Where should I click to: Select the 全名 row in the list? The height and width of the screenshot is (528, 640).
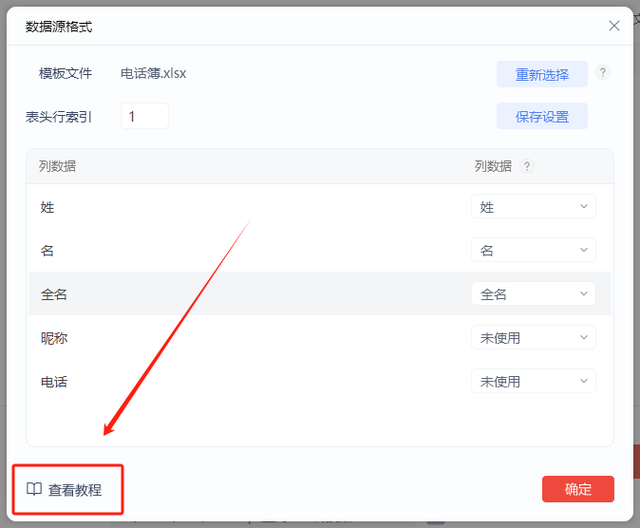tap(320, 294)
